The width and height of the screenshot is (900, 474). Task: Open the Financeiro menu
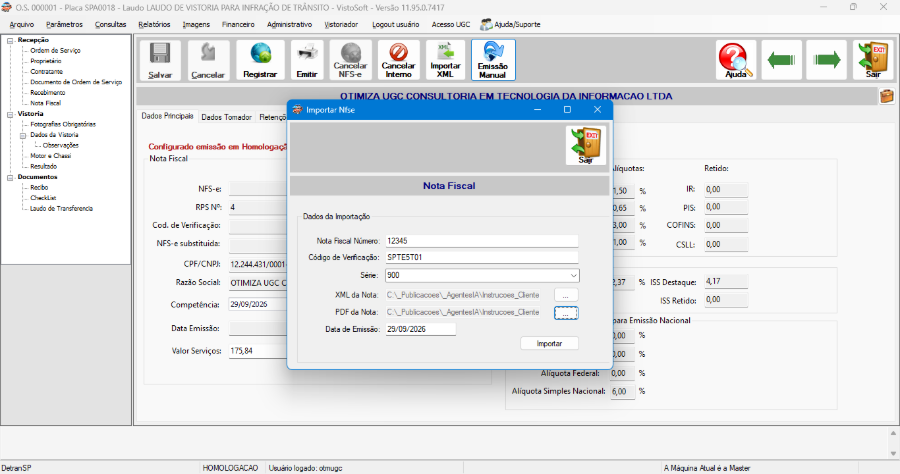pos(238,25)
